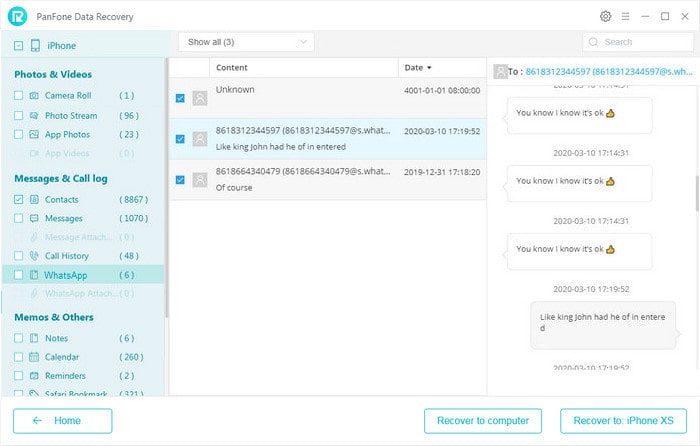
Task: Tick the WhatsApp checkbox
Action: tap(18, 275)
